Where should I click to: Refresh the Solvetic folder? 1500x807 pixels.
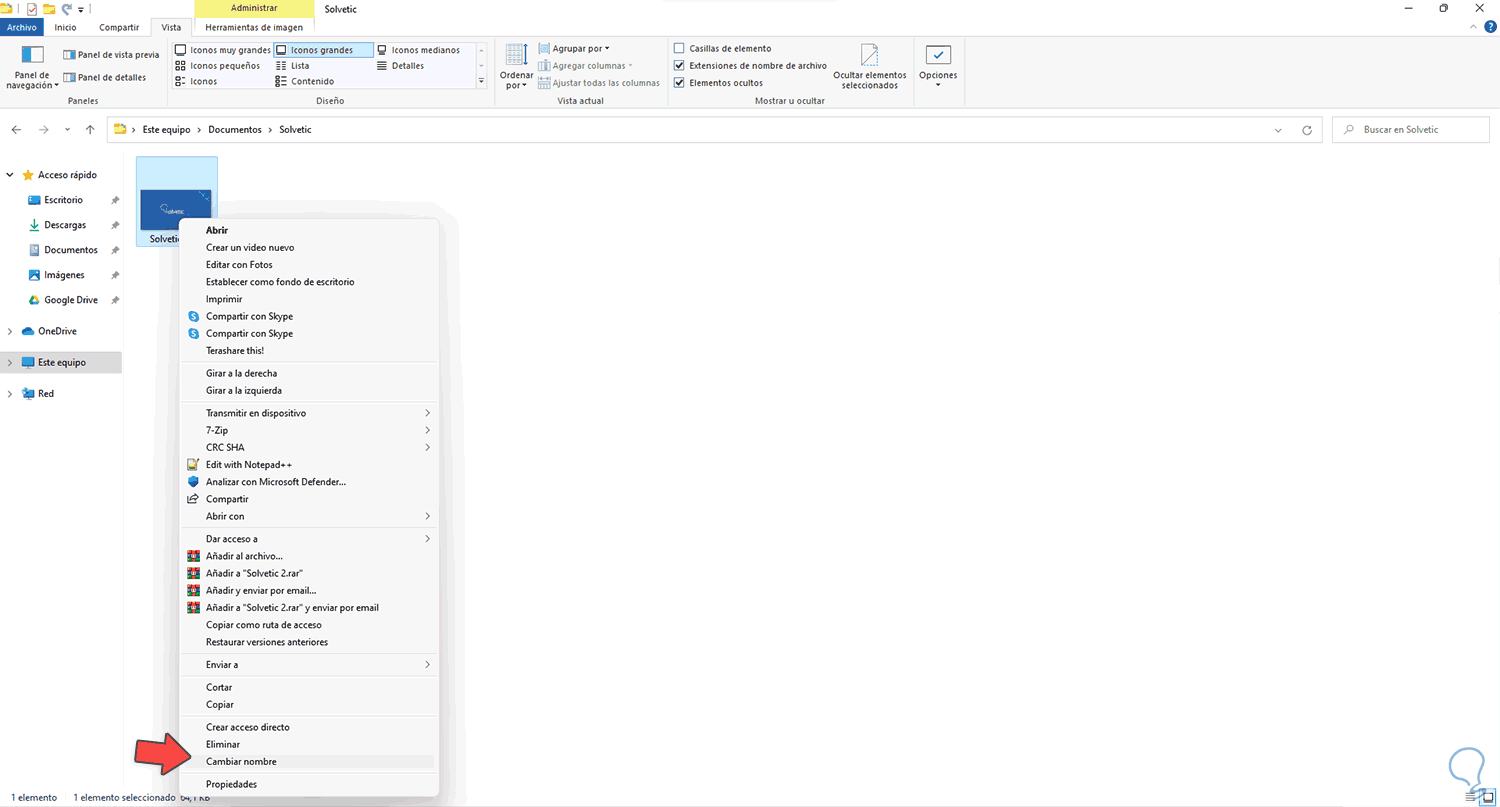coord(1307,130)
